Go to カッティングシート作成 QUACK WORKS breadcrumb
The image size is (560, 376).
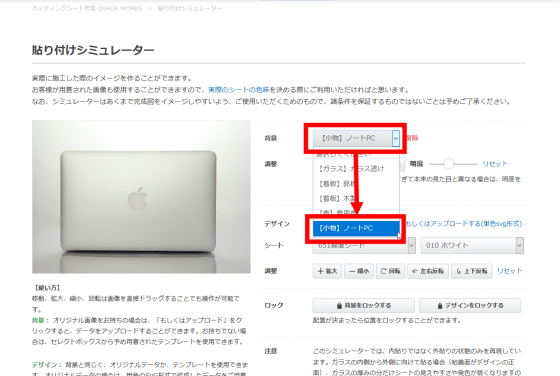87,8
